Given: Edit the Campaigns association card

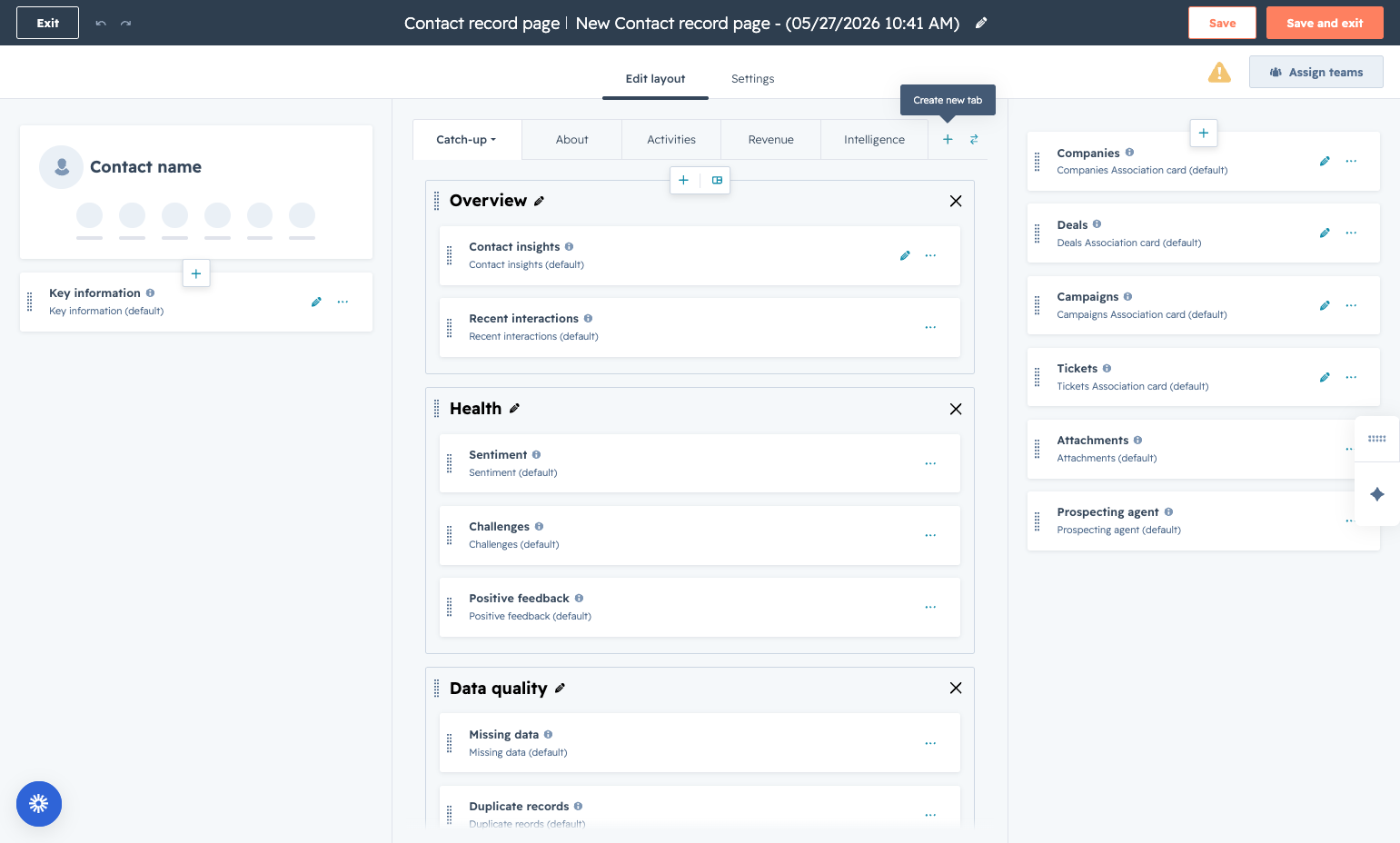Looking at the screenshot, I should click(1325, 305).
